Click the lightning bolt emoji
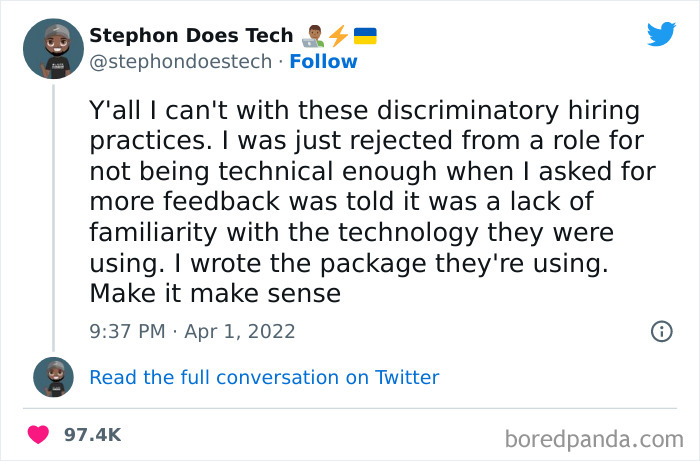 pos(339,36)
